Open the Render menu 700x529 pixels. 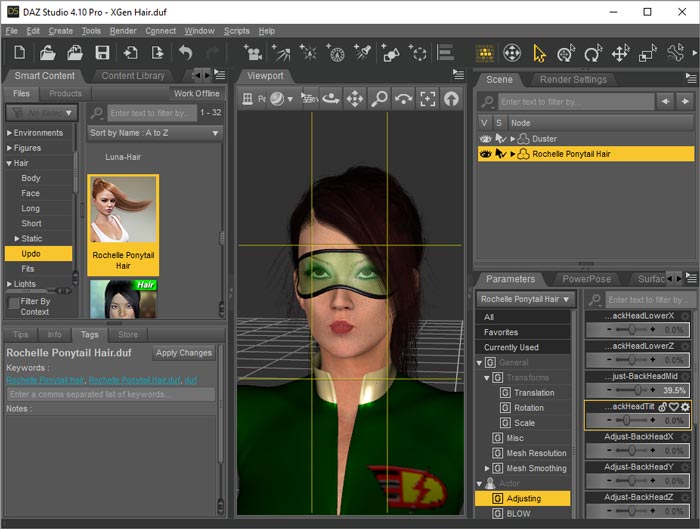(x=123, y=31)
